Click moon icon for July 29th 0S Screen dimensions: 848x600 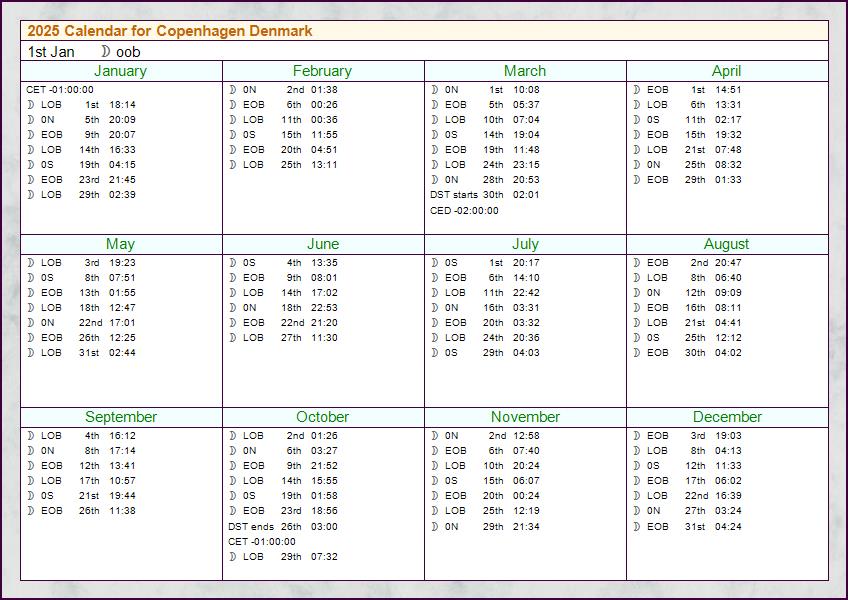coord(435,352)
